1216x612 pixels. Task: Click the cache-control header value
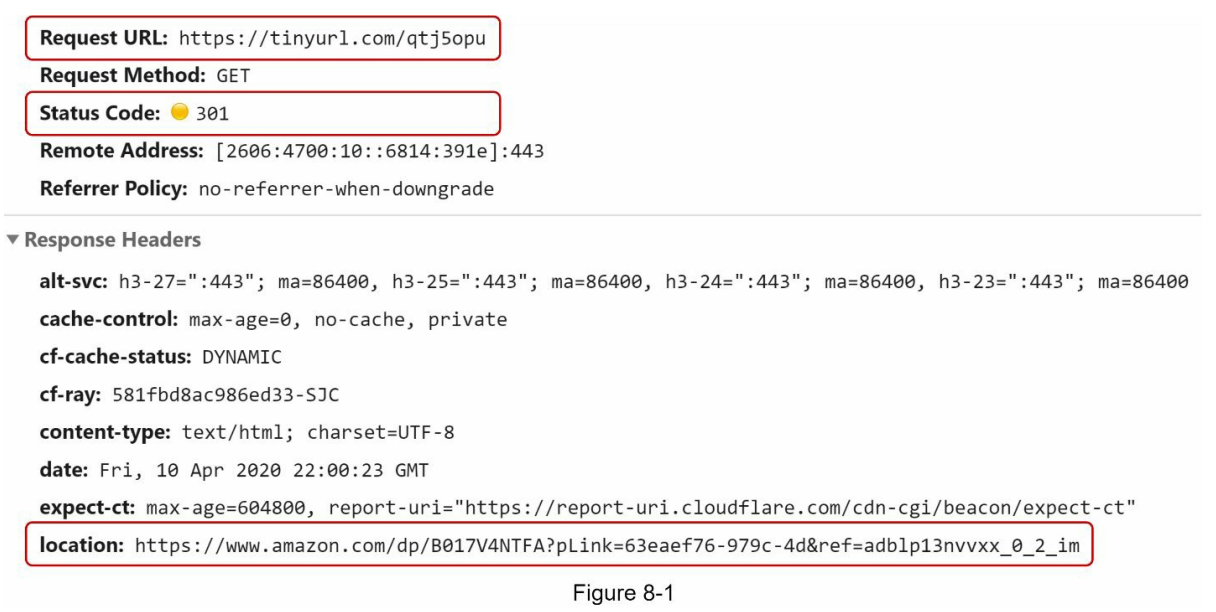point(342,321)
